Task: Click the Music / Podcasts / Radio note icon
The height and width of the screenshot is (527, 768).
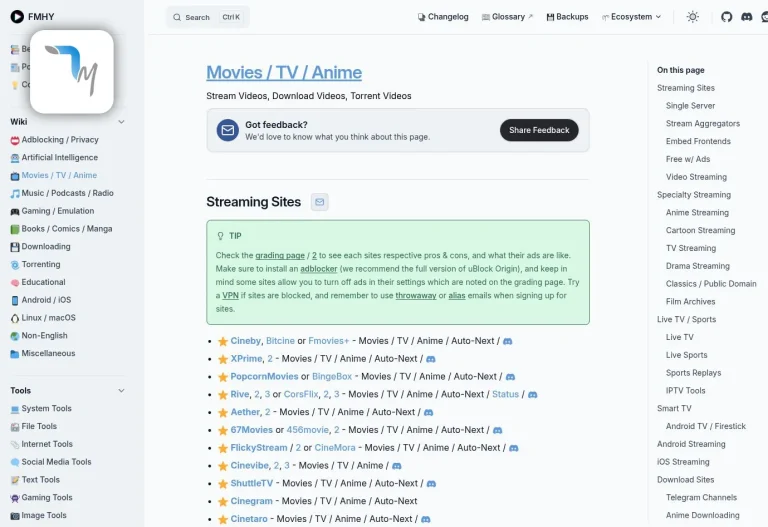Action: [15, 193]
